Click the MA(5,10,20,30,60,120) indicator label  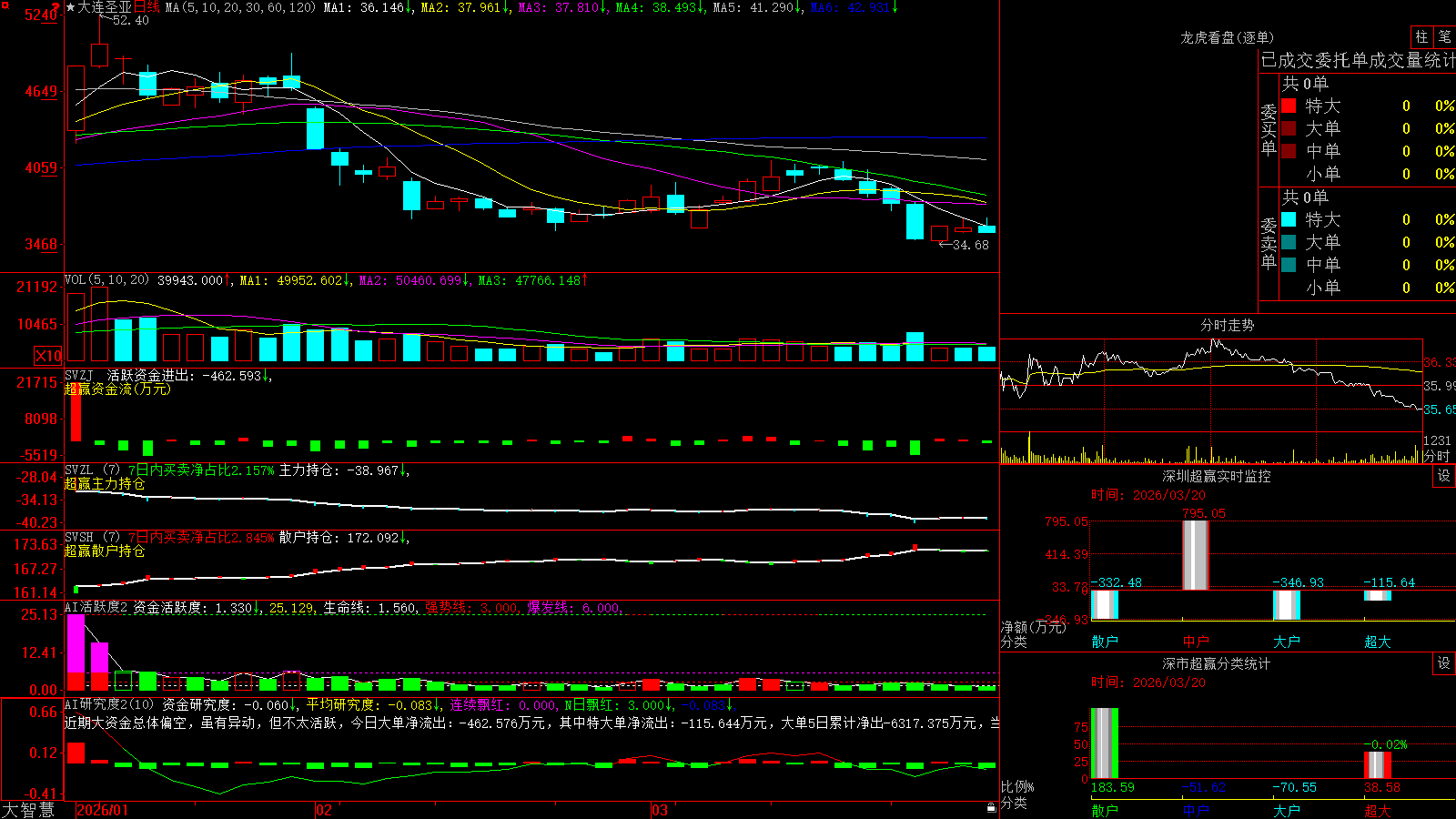point(240,7)
